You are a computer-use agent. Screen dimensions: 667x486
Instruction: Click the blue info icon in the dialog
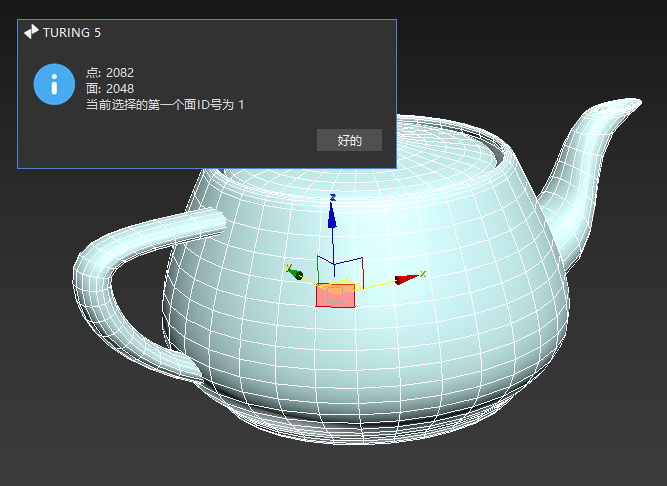(54, 84)
